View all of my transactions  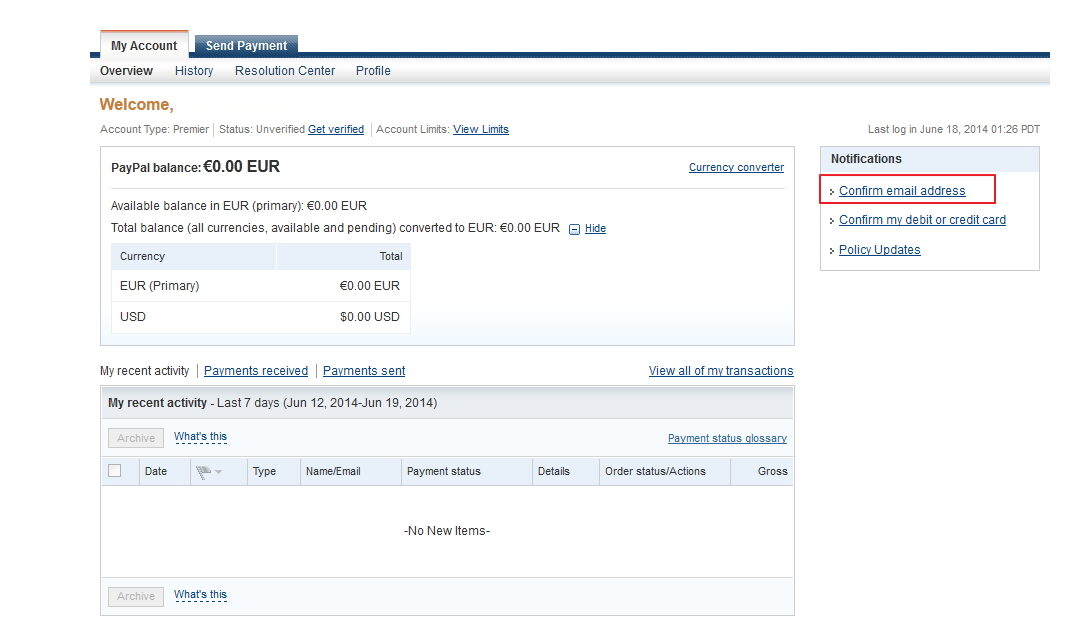pos(721,371)
